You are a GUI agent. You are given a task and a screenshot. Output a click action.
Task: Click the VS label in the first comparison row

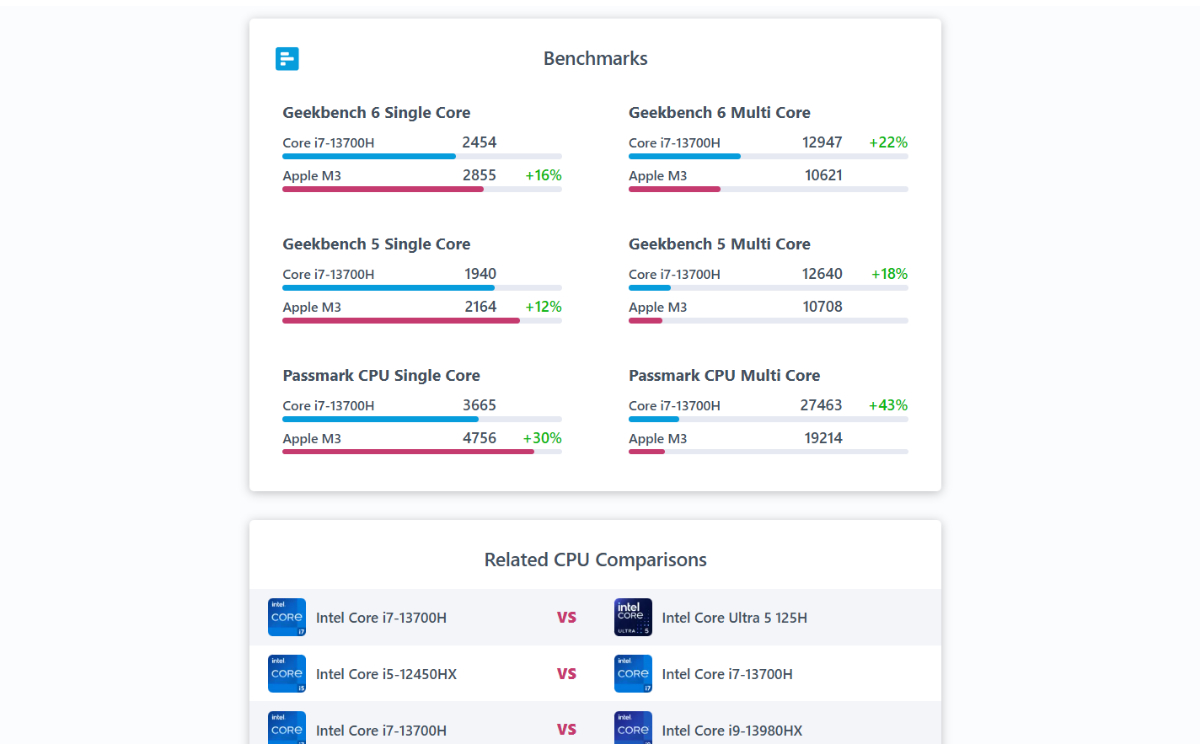[x=567, y=618]
